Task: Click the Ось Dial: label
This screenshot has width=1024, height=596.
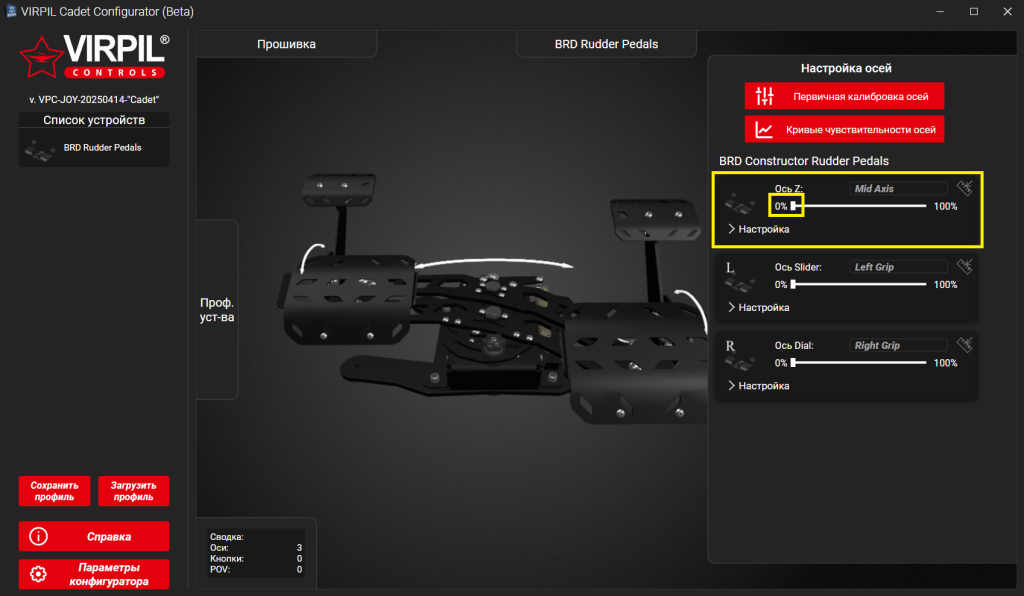Action: point(794,345)
